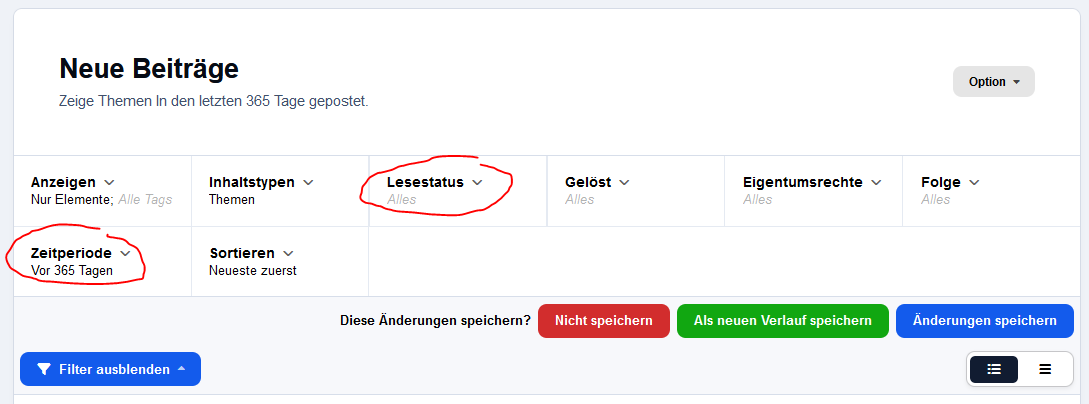Expand the Eigentumsrechte filter
The image size is (1089, 404).
click(x=813, y=191)
